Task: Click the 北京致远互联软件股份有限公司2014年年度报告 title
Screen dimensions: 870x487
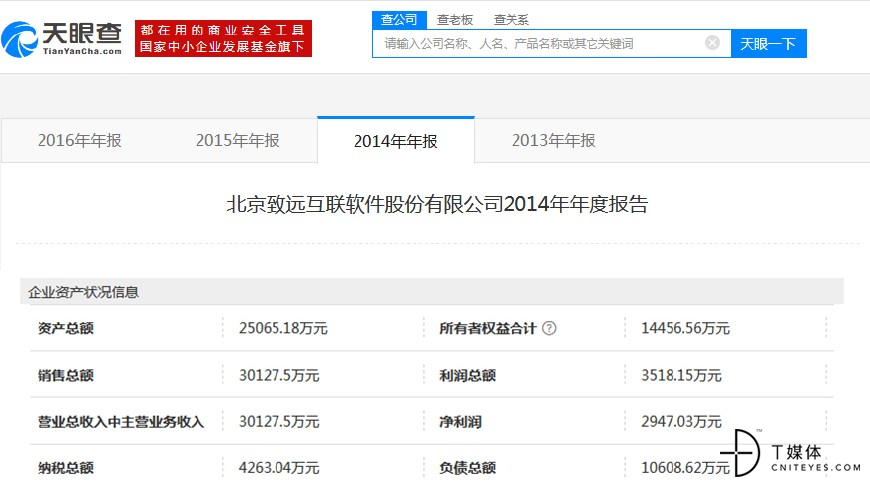Action: [x=437, y=204]
